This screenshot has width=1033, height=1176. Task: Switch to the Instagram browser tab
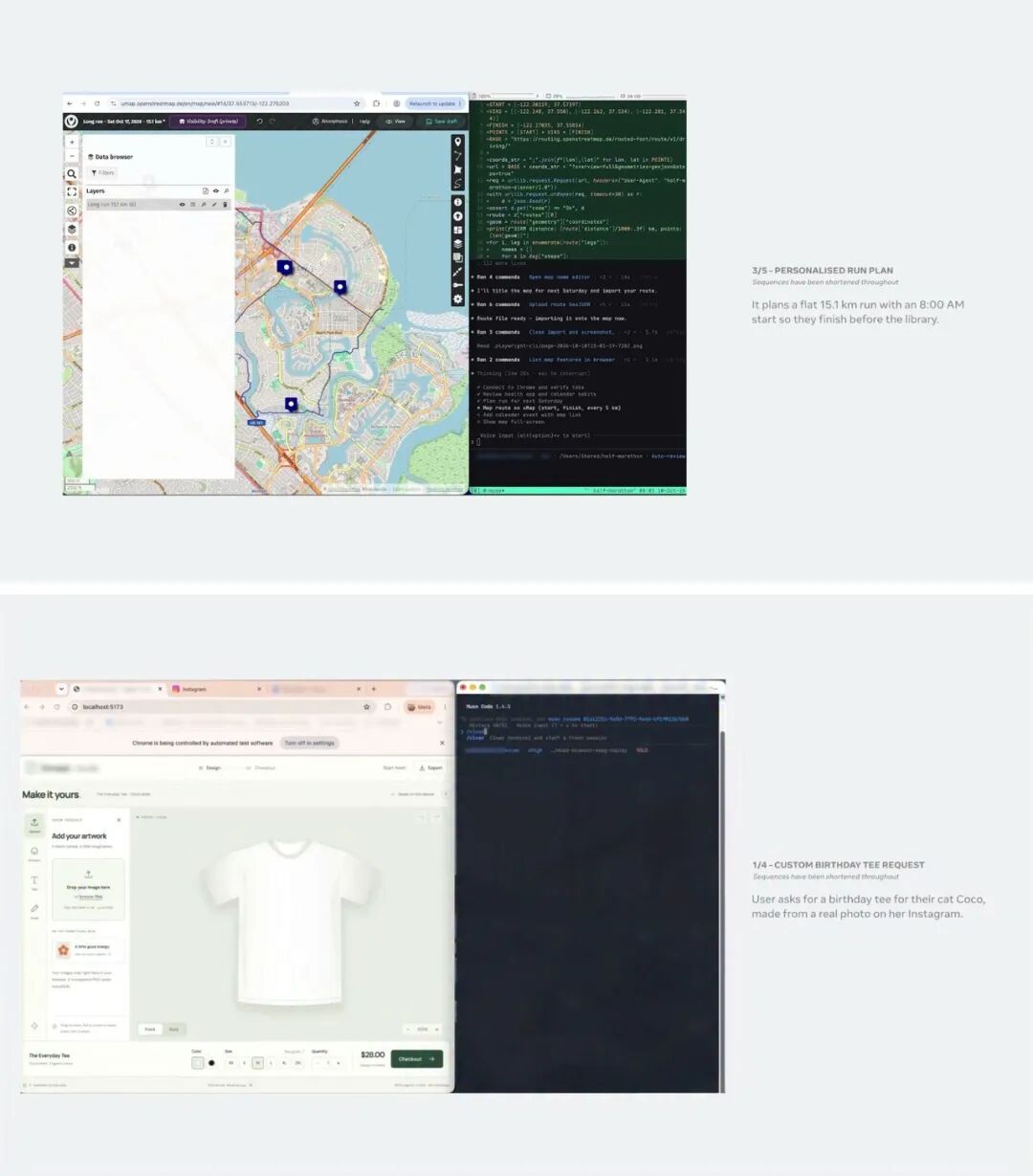[216, 689]
